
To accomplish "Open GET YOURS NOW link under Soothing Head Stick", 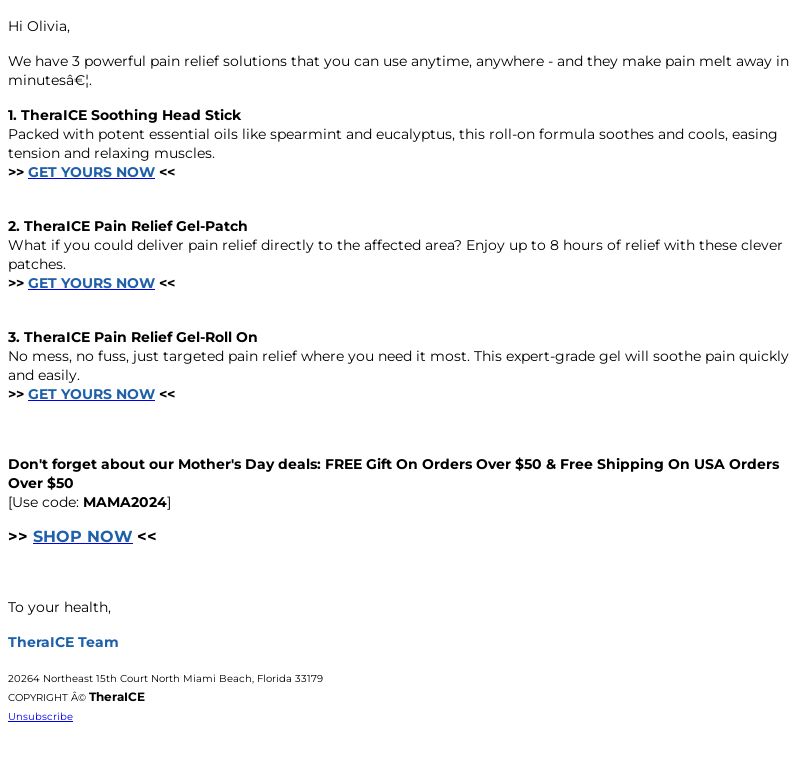I will pyautogui.click(x=91, y=172).
